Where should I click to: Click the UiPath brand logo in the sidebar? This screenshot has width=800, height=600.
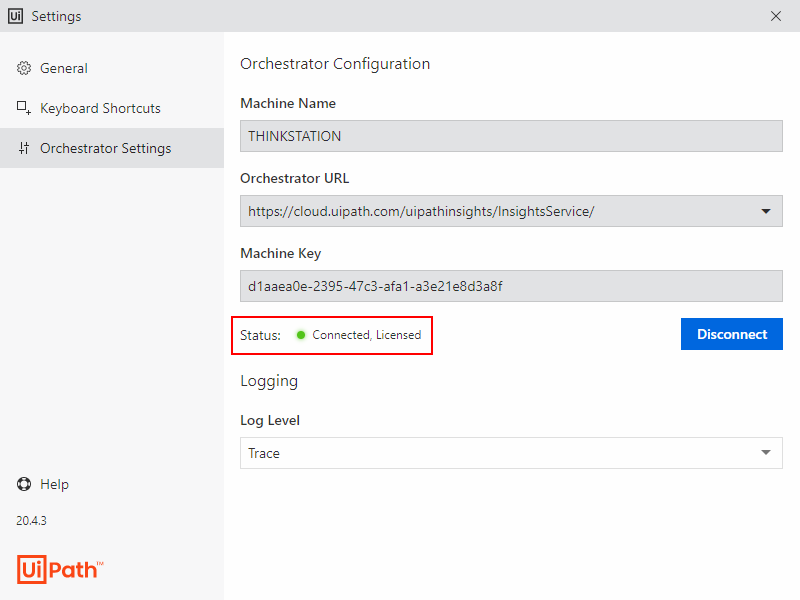point(60,569)
